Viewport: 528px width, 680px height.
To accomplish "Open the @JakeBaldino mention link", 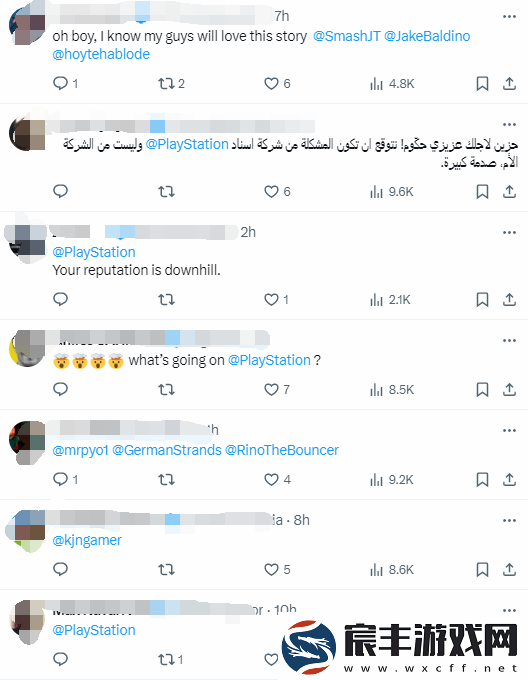I will pyautogui.click(x=427, y=36).
